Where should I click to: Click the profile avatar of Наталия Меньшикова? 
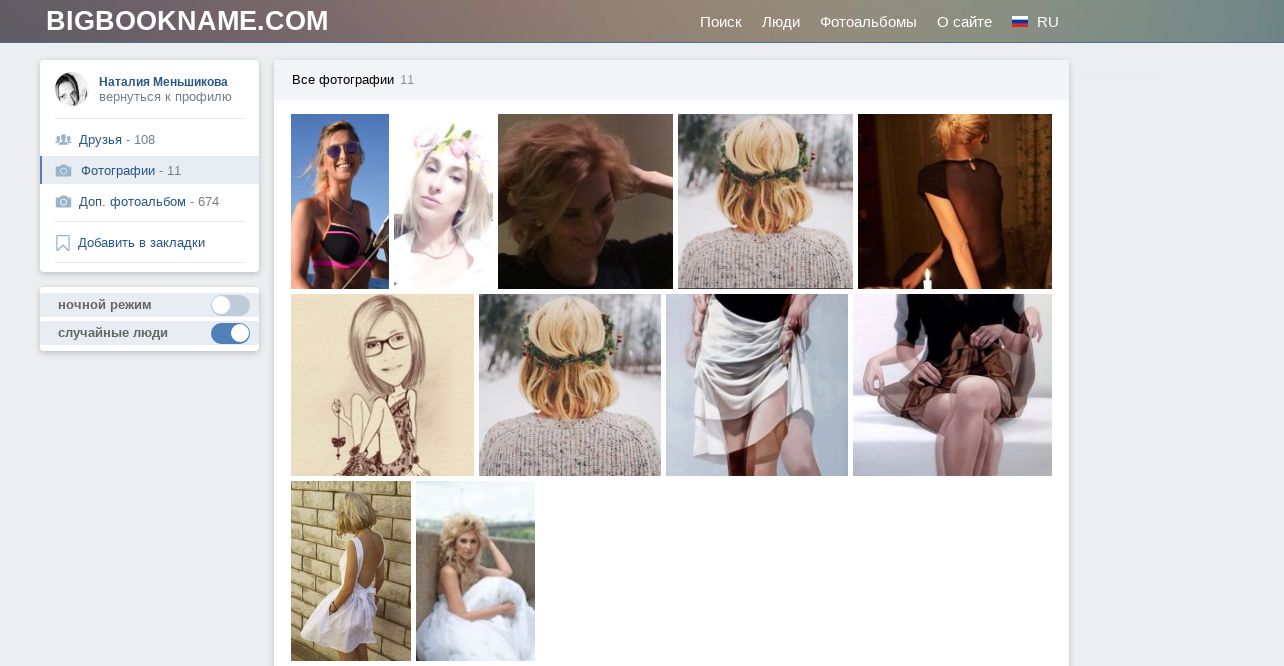click(71, 89)
